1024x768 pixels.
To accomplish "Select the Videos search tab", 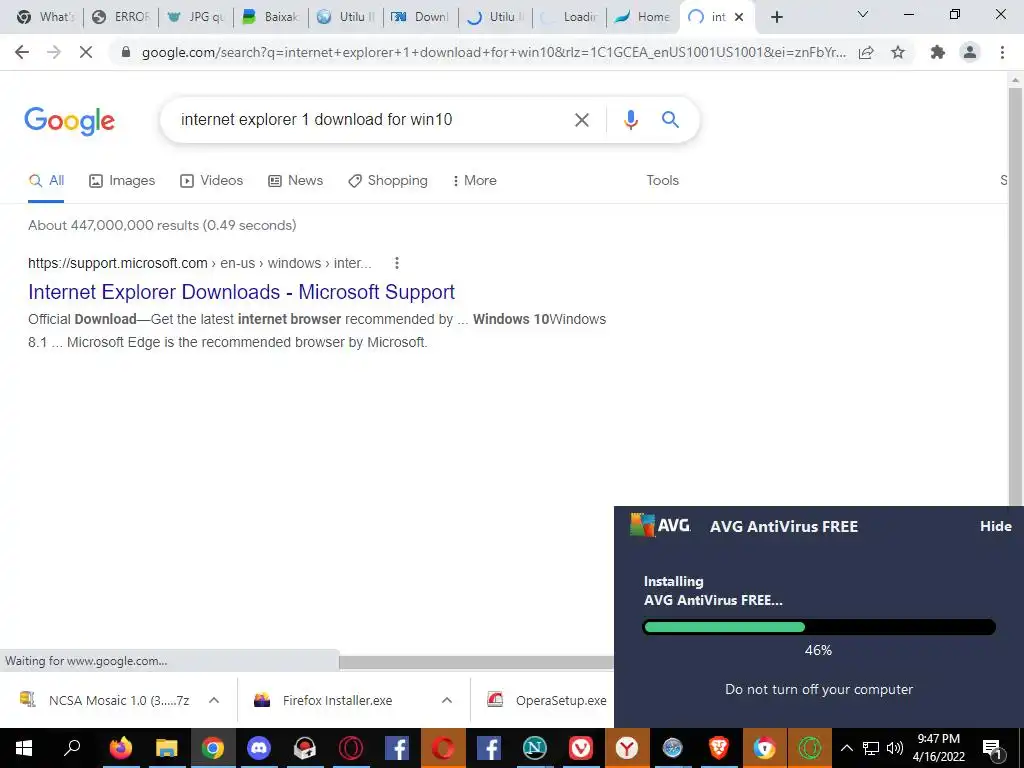I will click(x=212, y=181).
